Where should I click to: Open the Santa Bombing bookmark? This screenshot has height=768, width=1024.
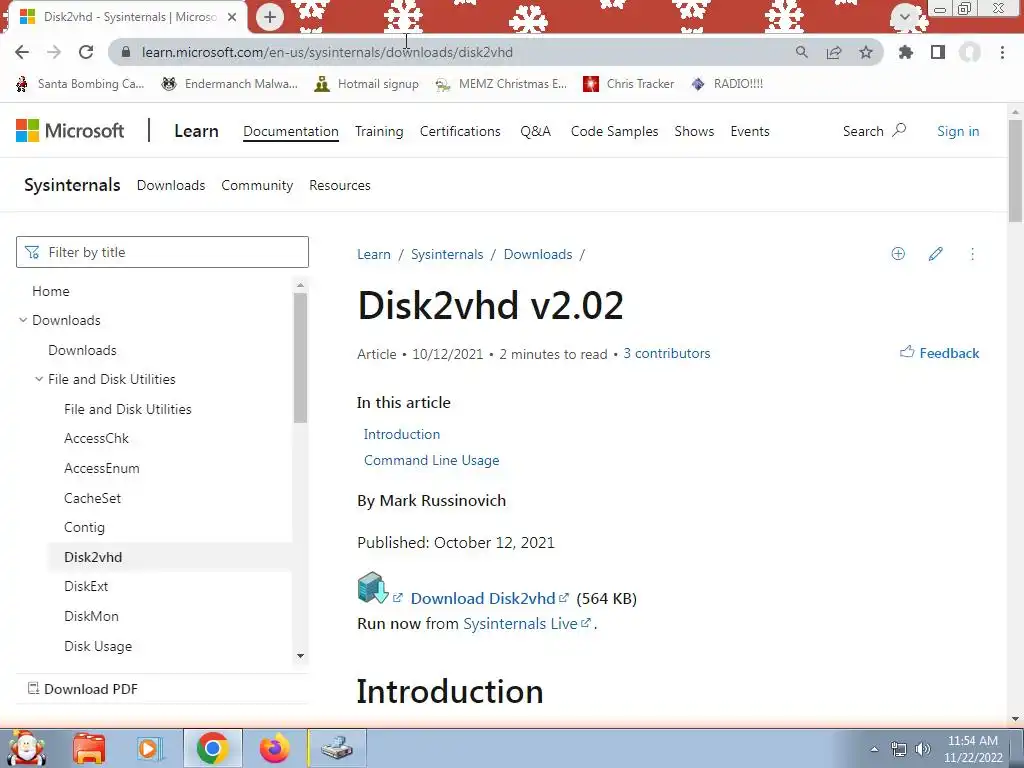pyautogui.click(x=80, y=84)
